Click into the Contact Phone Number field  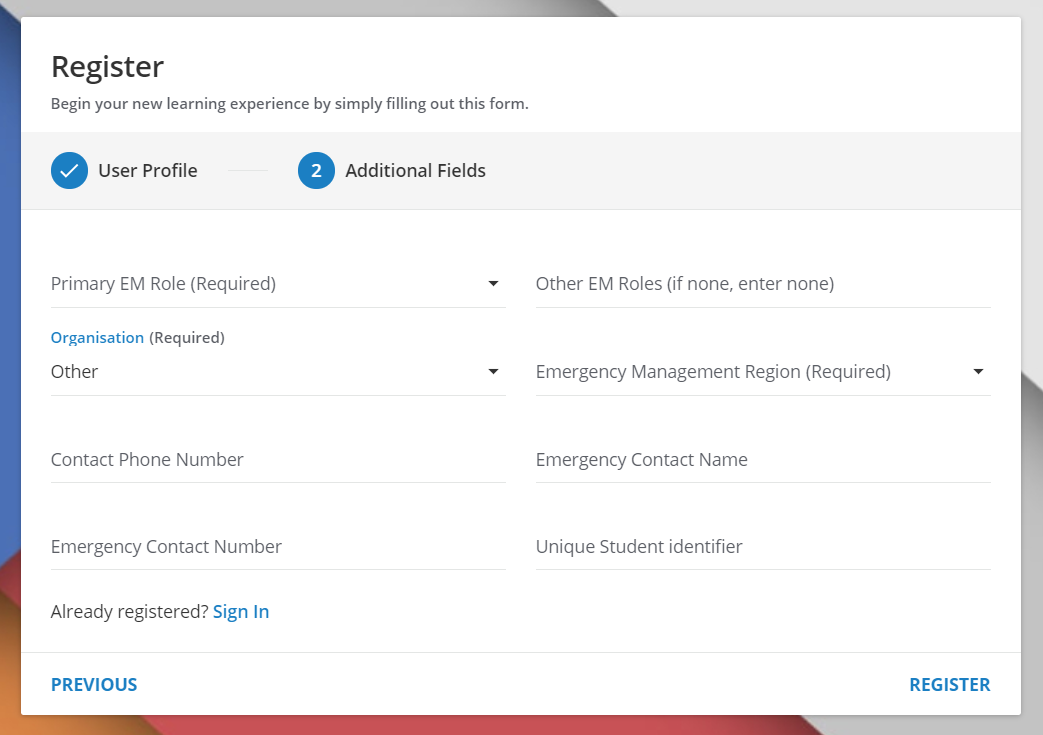[x=277, y=460]
